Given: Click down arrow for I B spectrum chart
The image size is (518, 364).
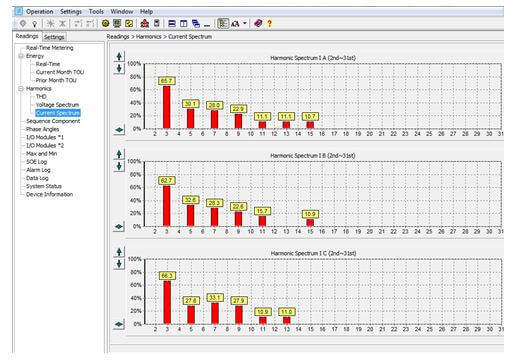Looking at the screenshot, I should pyautogui.click(x=119, y=166).
